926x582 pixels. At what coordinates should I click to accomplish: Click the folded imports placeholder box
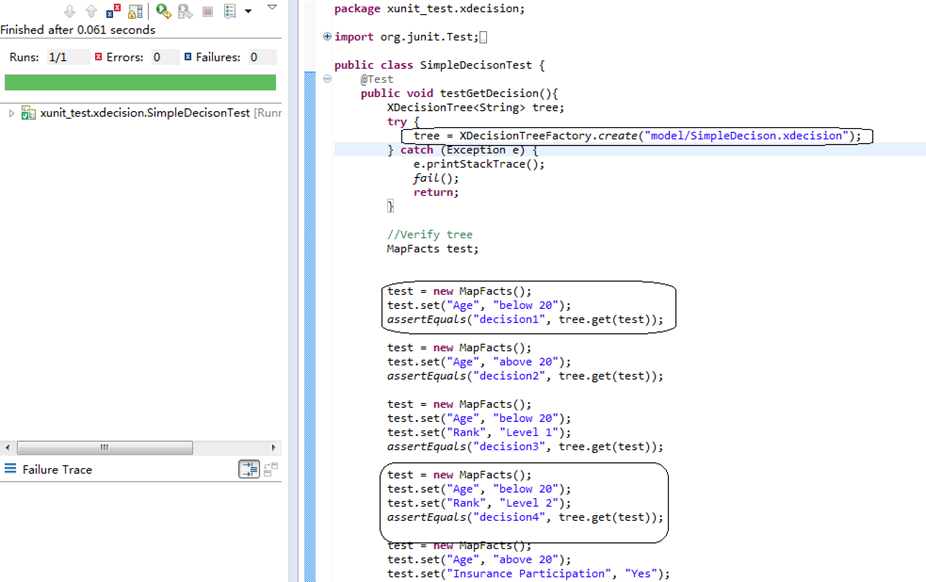[483, 37]
